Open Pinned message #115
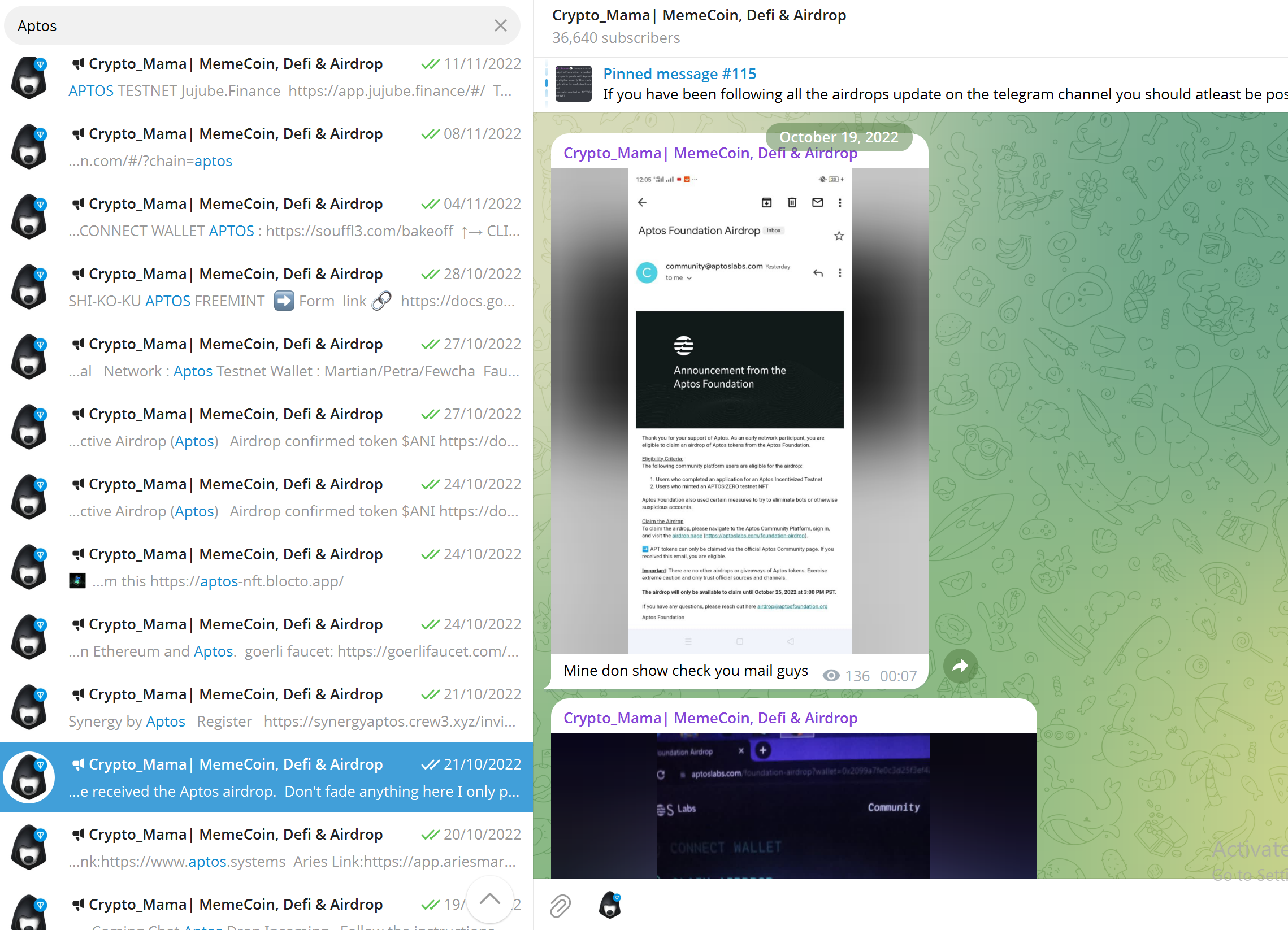The height and width of the screenshot is (930, 1288). tap(679, 74)
